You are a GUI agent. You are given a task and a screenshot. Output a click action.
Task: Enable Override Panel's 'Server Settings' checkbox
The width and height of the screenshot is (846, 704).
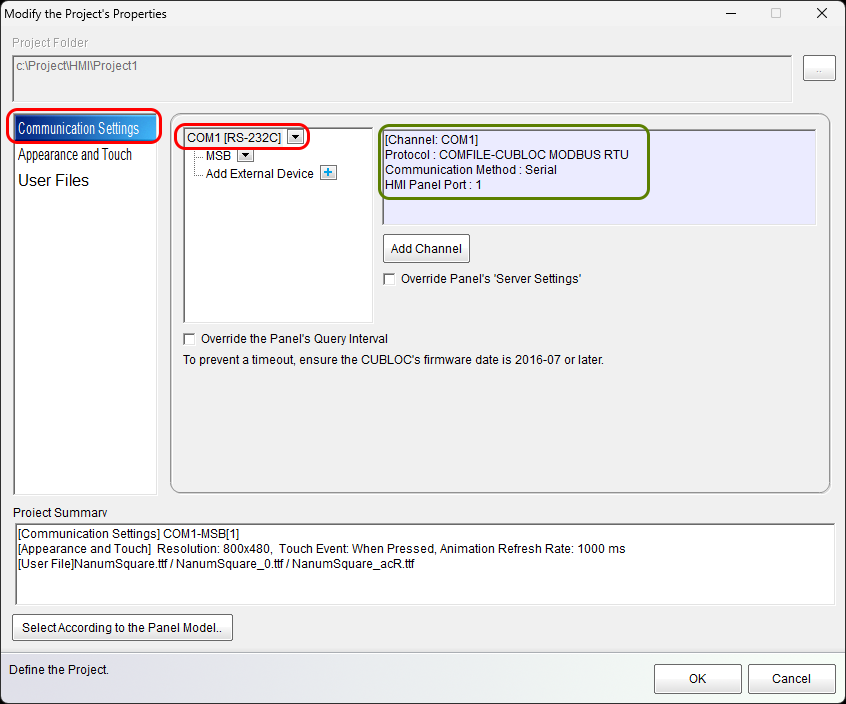[389, 279]
